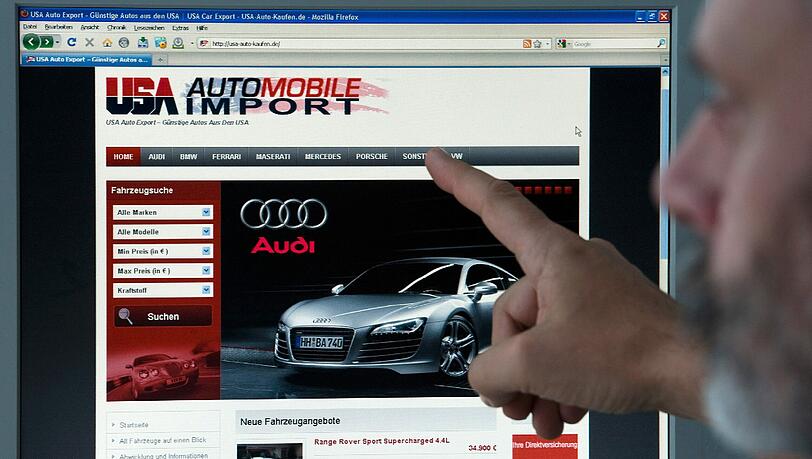Bookmark this page with the star icon
This screenshot has height=459, width=812.
click(537, 44)
